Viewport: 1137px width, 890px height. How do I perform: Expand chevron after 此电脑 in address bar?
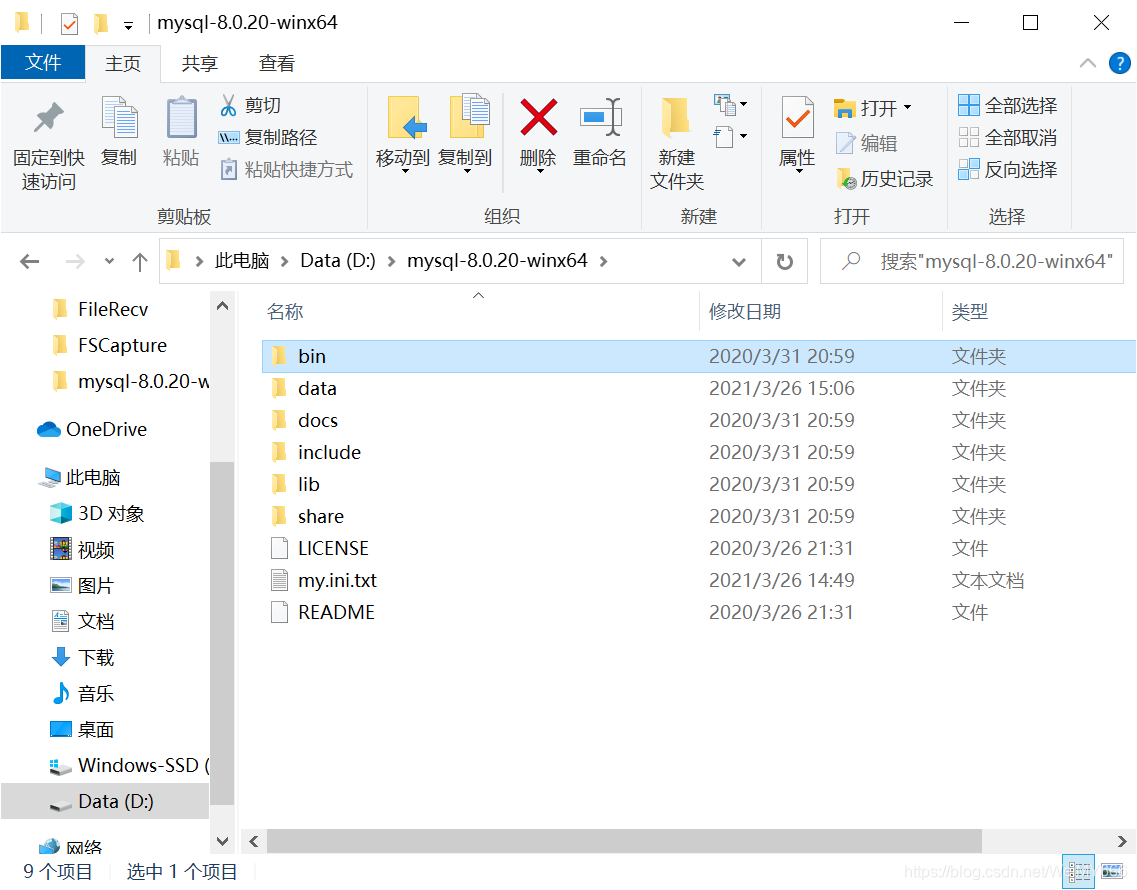click(x=284, y=261)
